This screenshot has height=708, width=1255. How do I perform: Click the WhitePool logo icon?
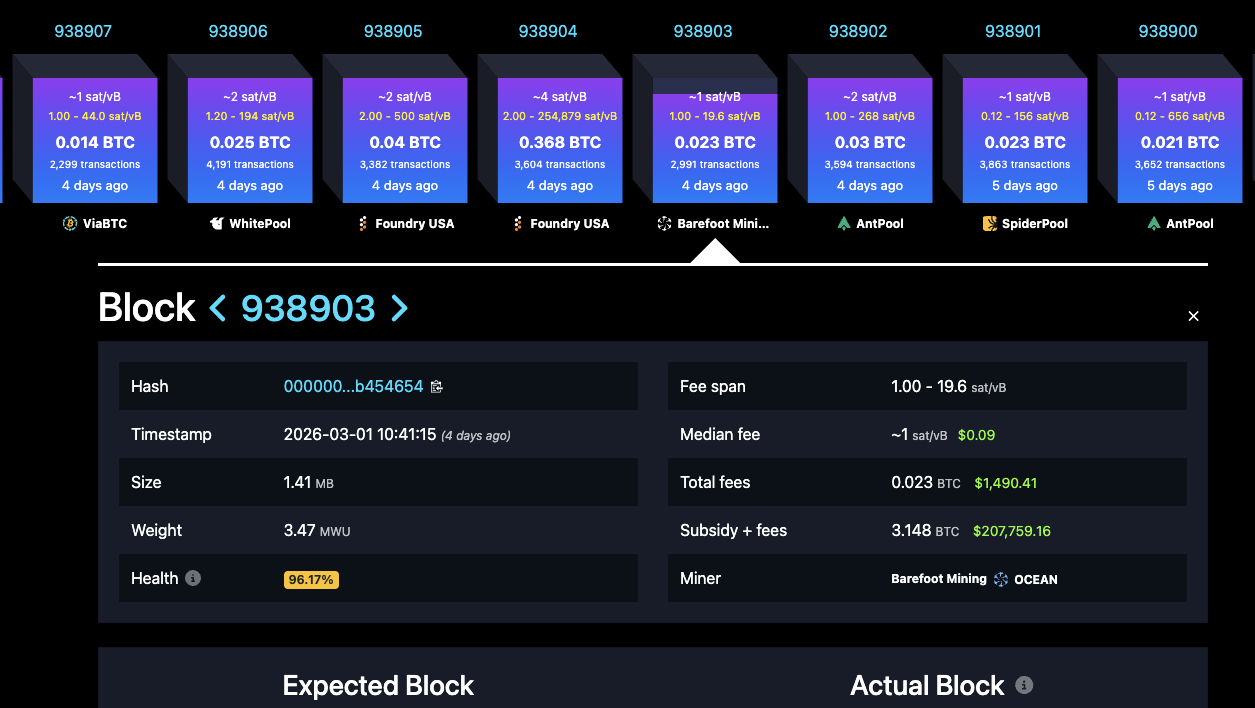click(x=216, y=223)
